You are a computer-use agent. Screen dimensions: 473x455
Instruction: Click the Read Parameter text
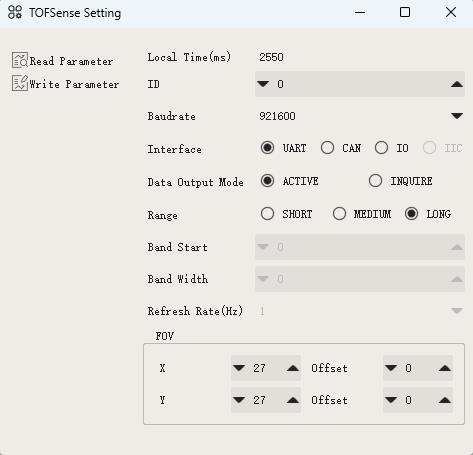point(71,61)
